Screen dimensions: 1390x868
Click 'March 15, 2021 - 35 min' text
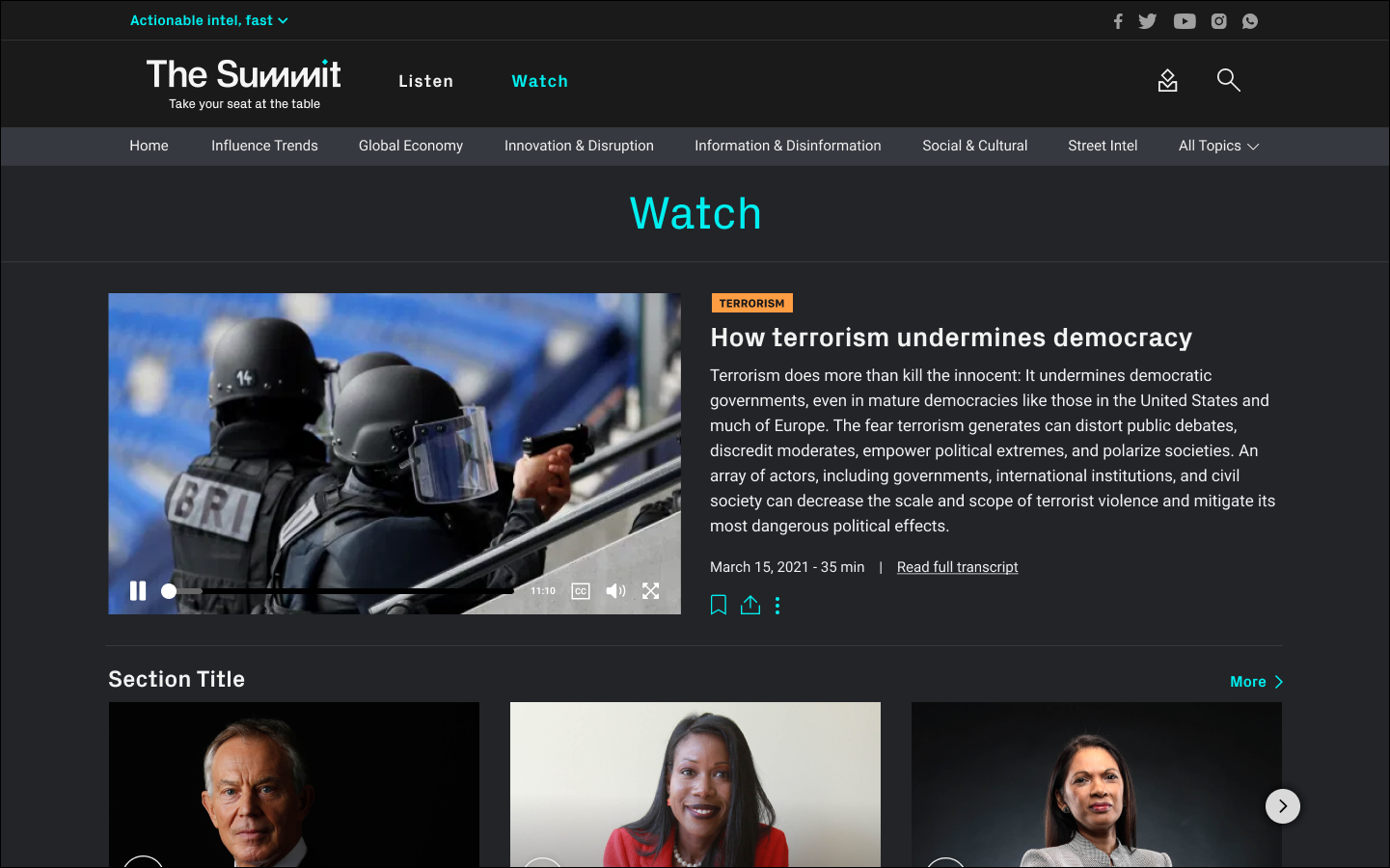(x=787, y=567)
